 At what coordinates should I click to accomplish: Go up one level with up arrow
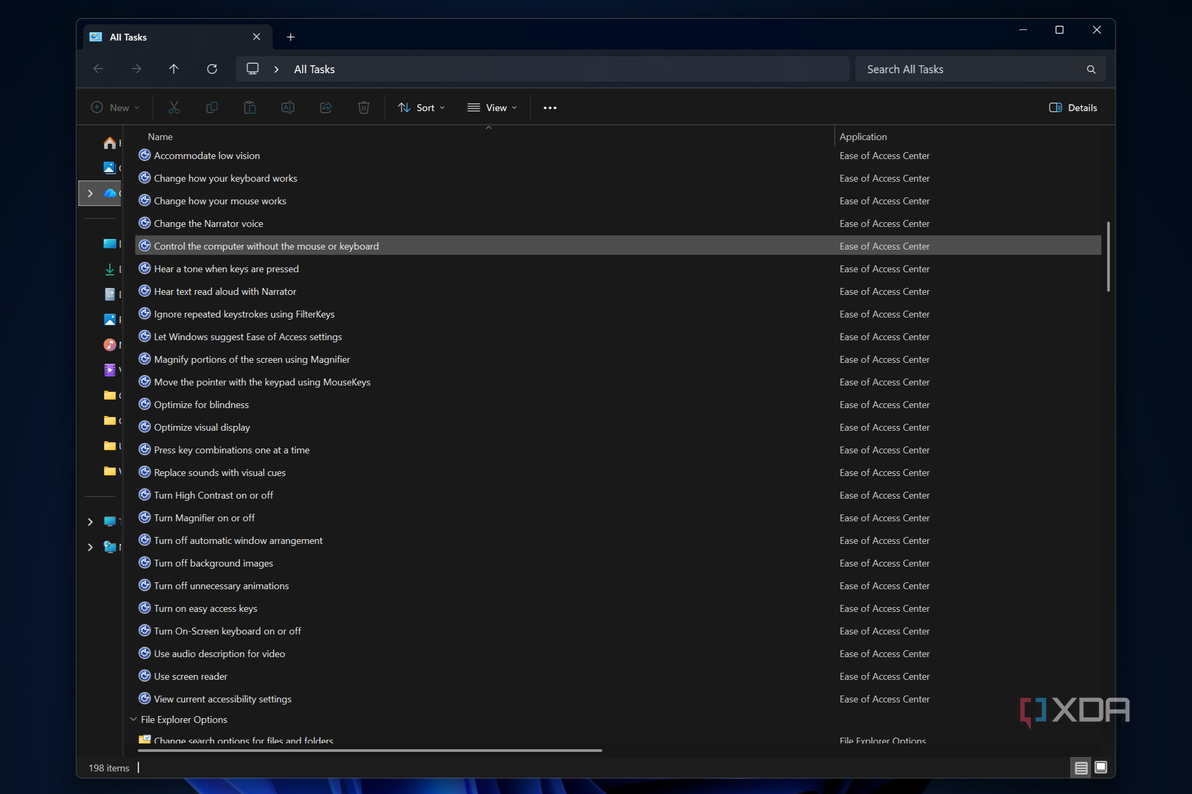[x=173, y=69]
